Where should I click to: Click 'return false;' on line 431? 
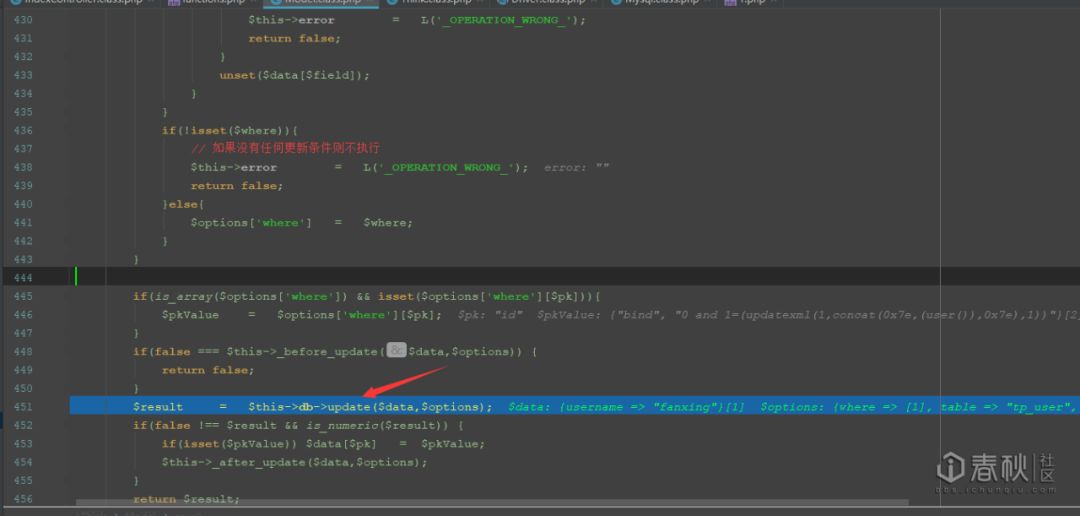(x=295, y=39)
